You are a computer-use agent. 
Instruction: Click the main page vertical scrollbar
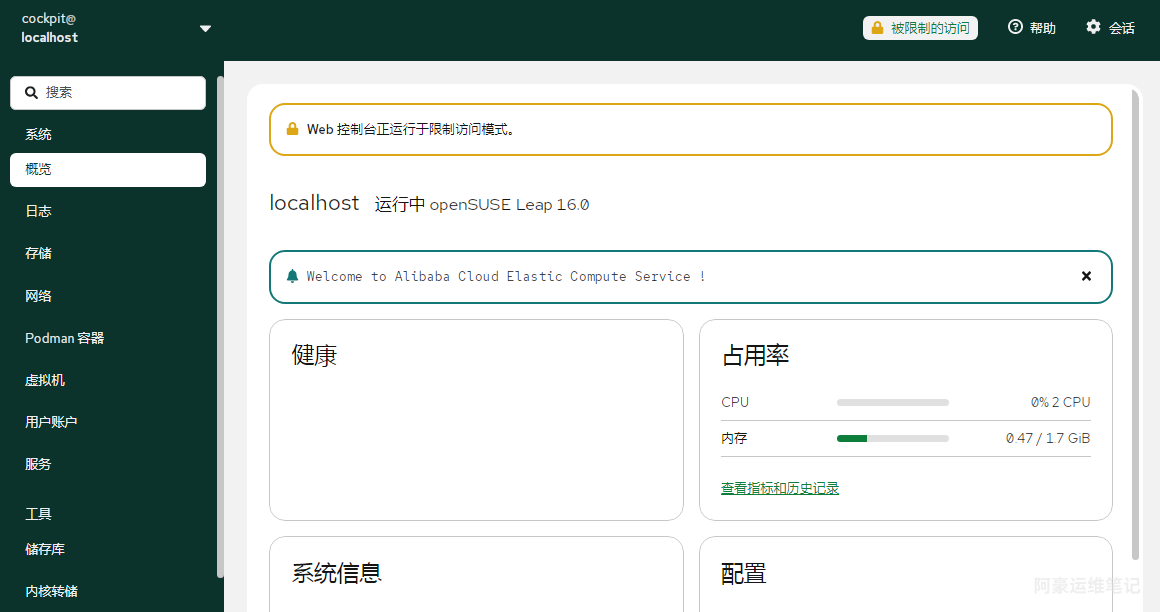[x=1135, y=320]
